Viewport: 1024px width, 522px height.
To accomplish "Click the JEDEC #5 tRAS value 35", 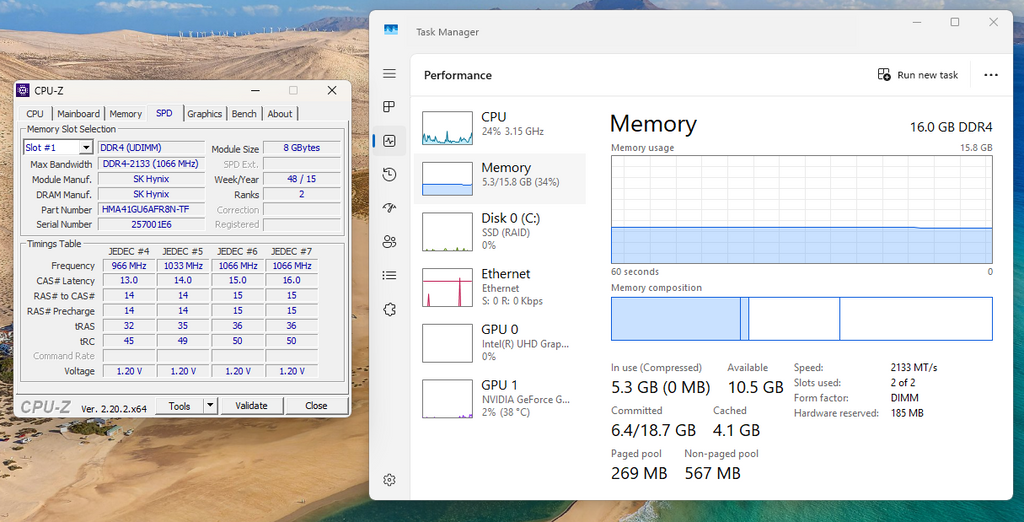I will pos(183,325).
